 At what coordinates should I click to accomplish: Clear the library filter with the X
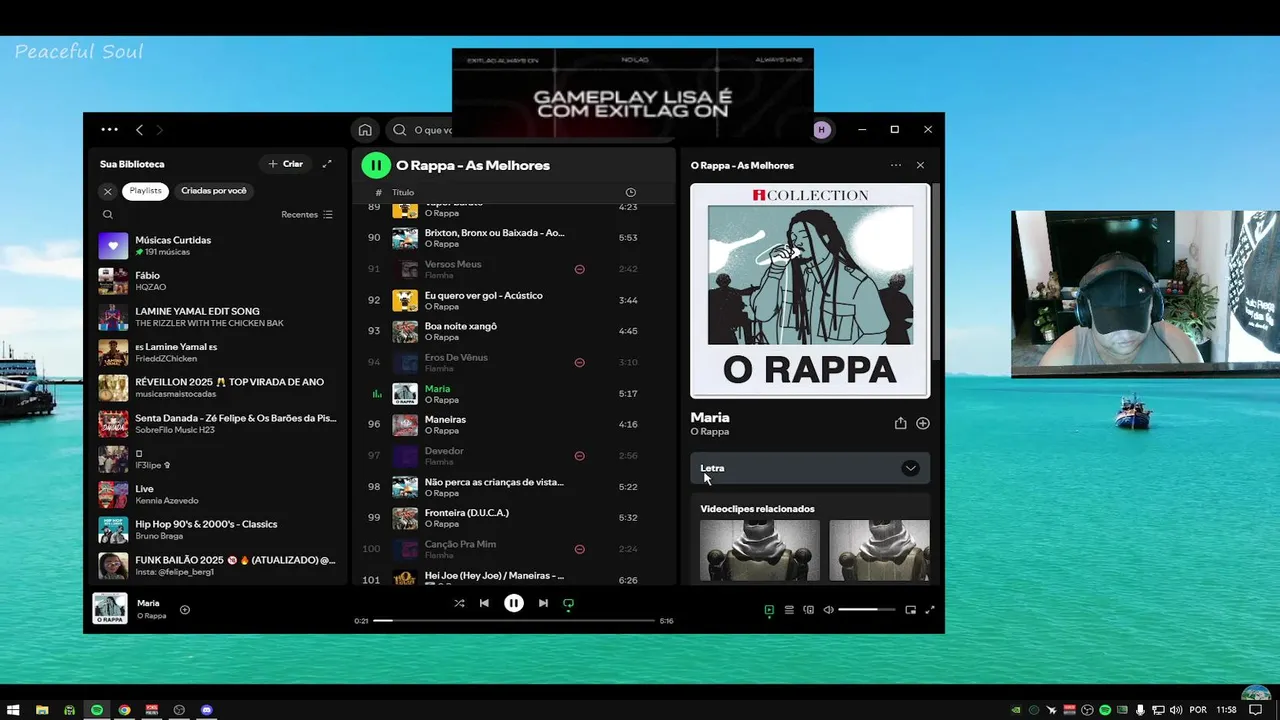108,191
